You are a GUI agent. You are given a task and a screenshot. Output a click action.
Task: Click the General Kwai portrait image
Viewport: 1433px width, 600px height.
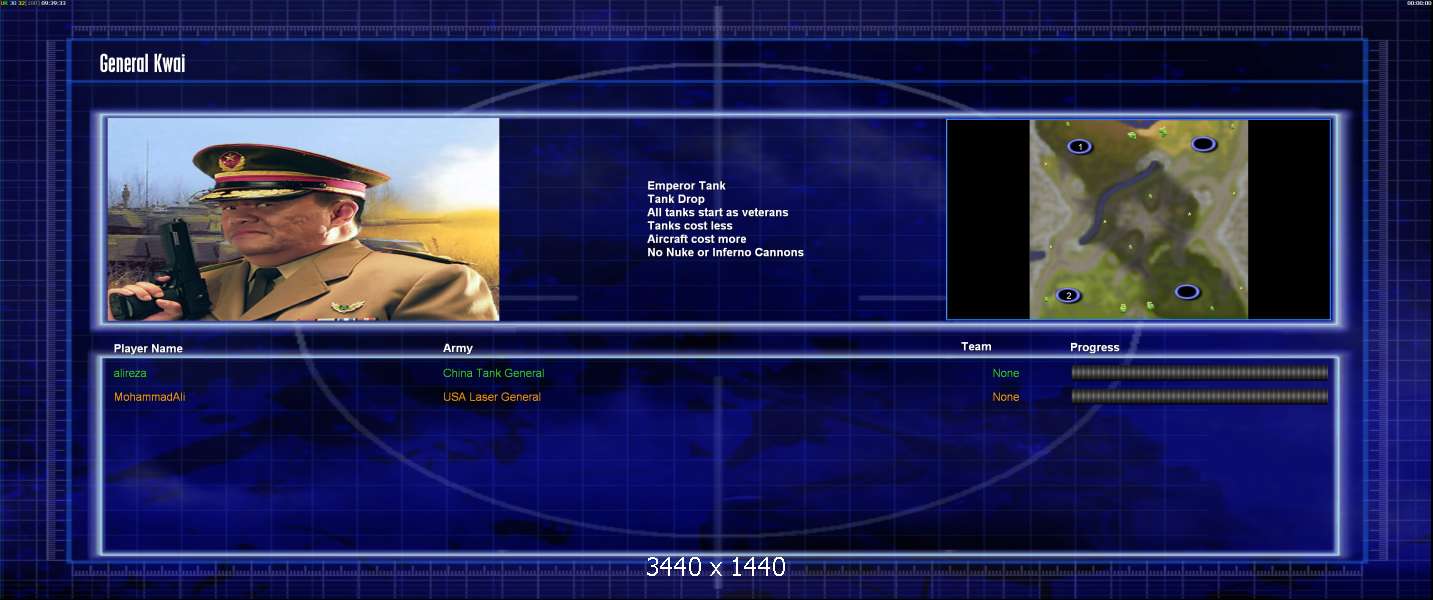[x=303, y=219]
